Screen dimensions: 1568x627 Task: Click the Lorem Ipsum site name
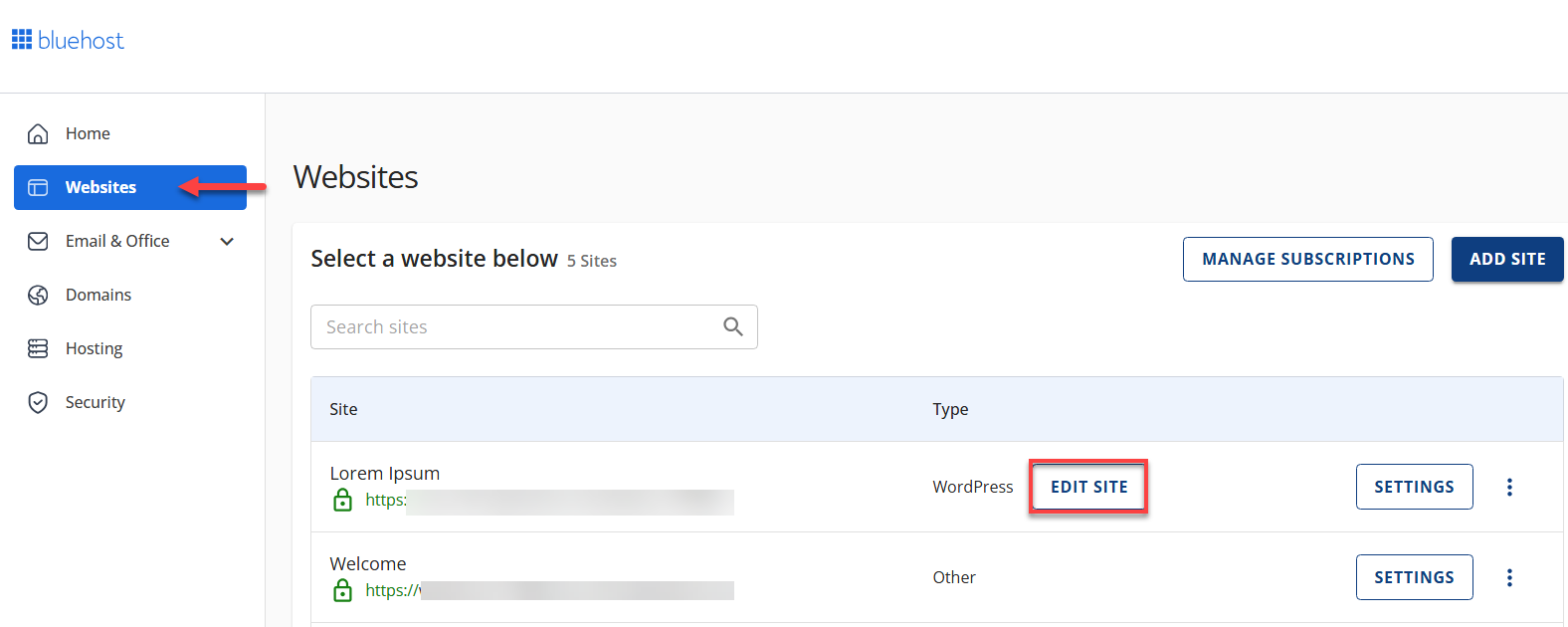pos(385,474)
